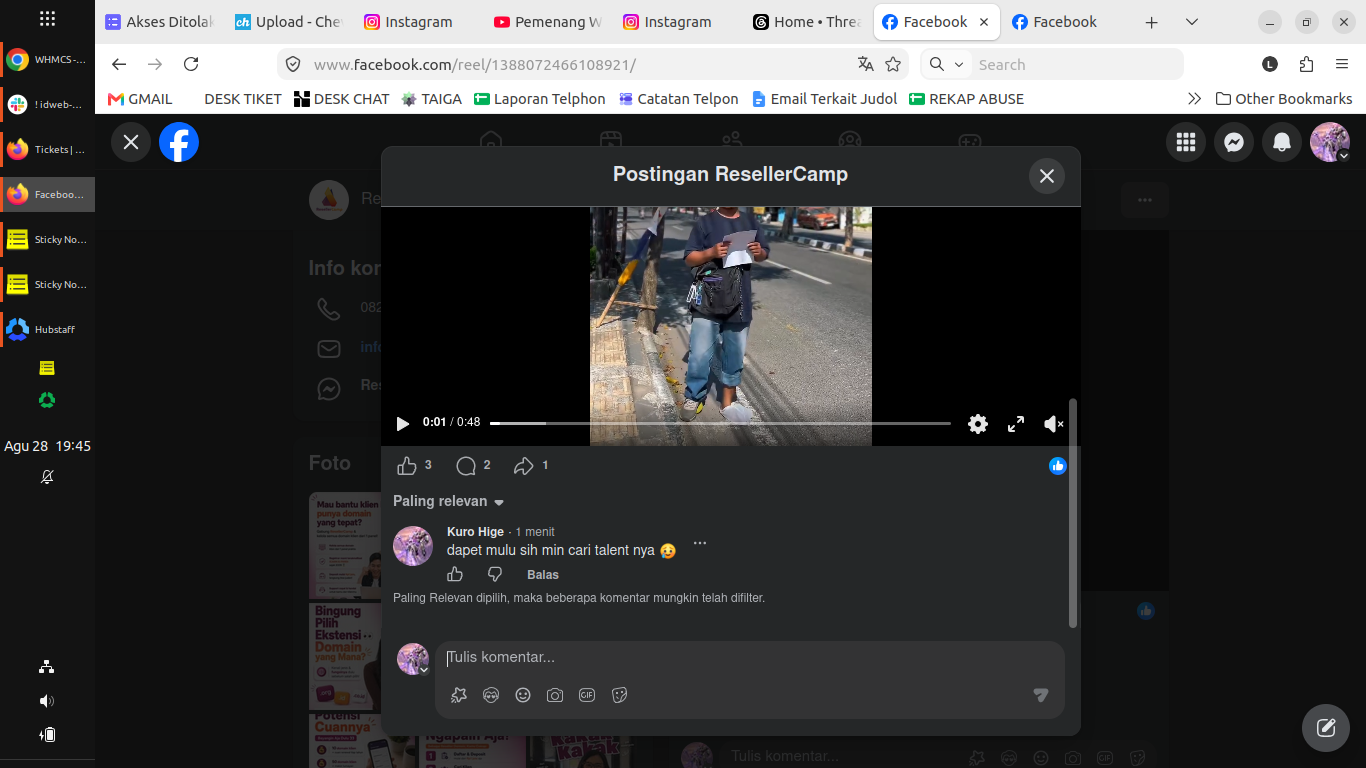Viewport: 1366px width, 768px height.
Task: Open the Laporan Telphon bookmark
Action: (540, 99)
